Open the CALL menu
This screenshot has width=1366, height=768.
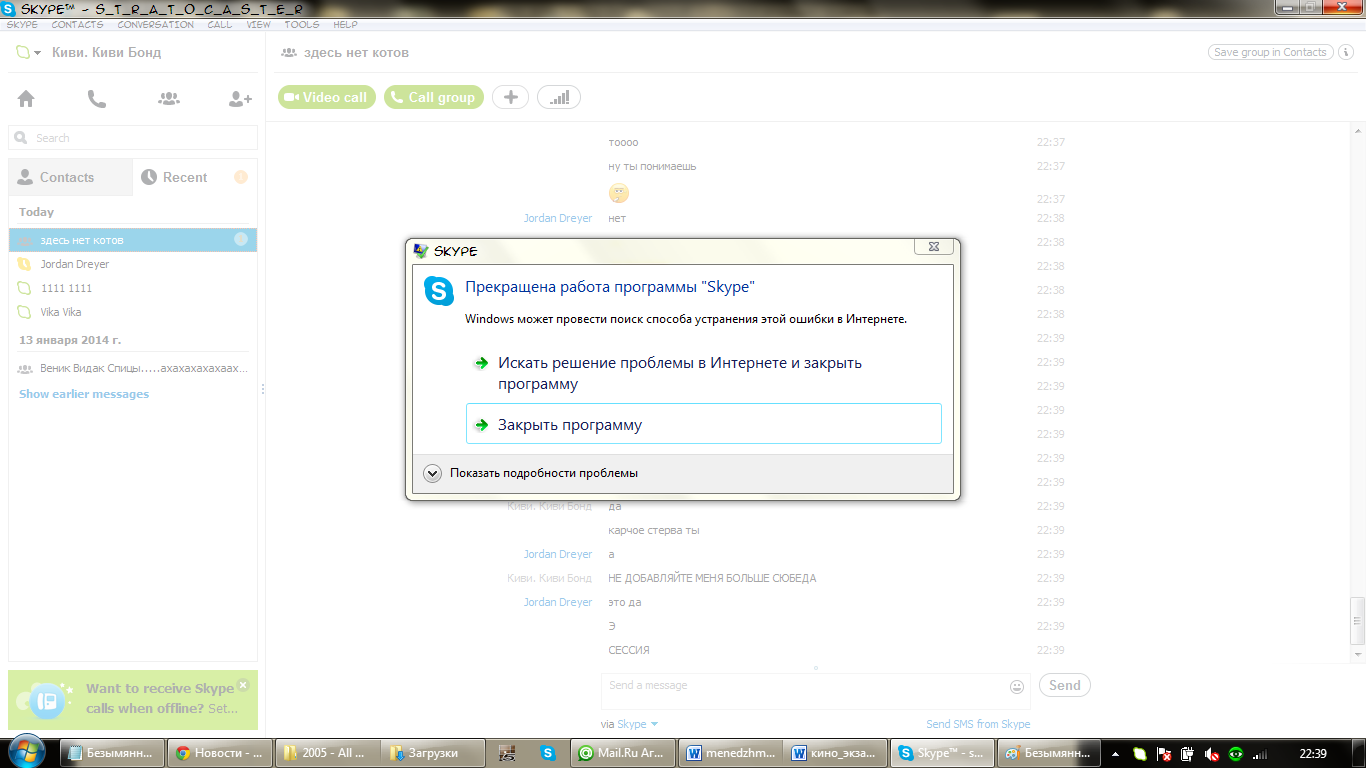(220, 24)
